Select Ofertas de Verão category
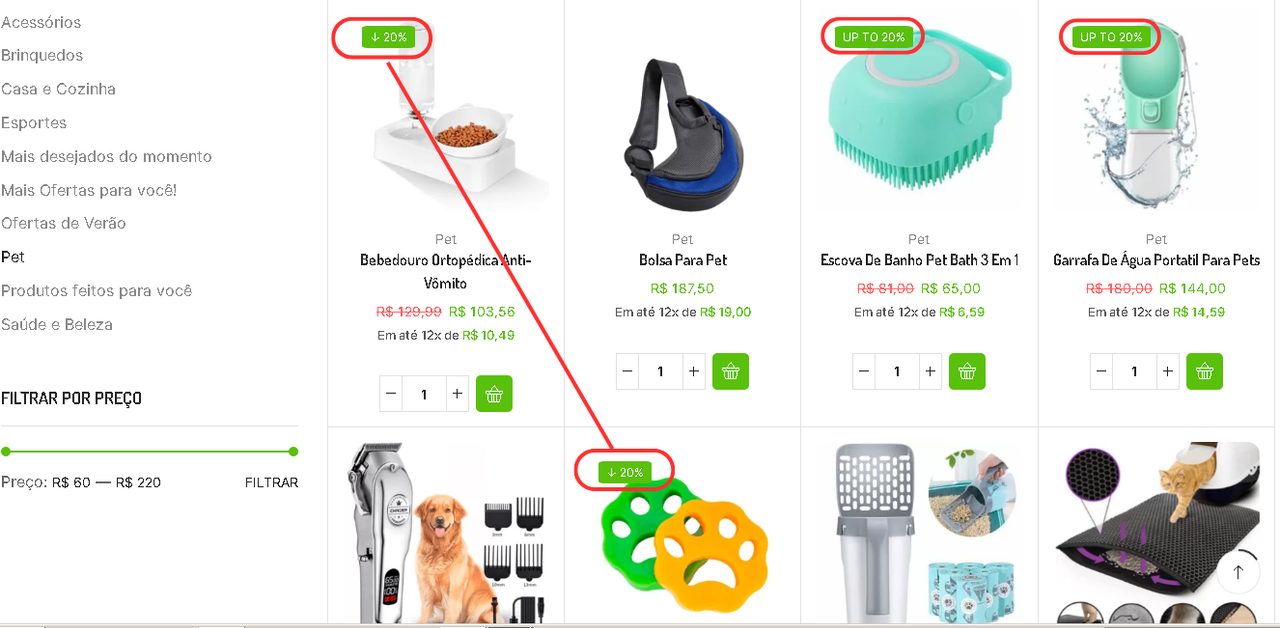 64,223
